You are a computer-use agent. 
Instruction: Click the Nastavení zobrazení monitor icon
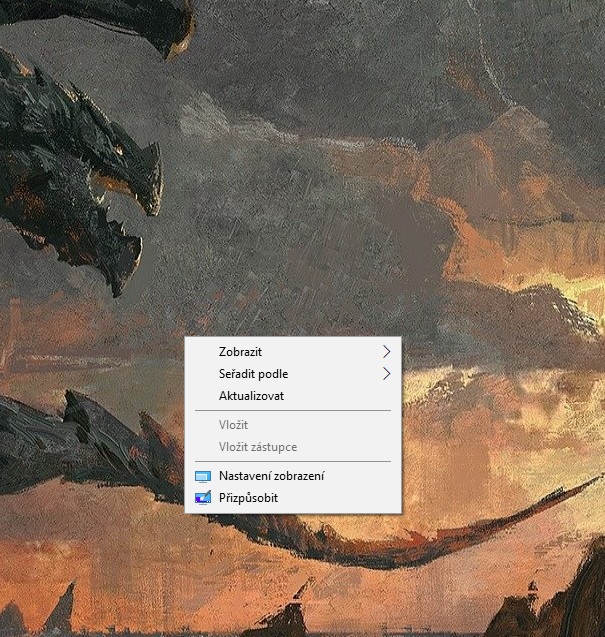[203, 477]
